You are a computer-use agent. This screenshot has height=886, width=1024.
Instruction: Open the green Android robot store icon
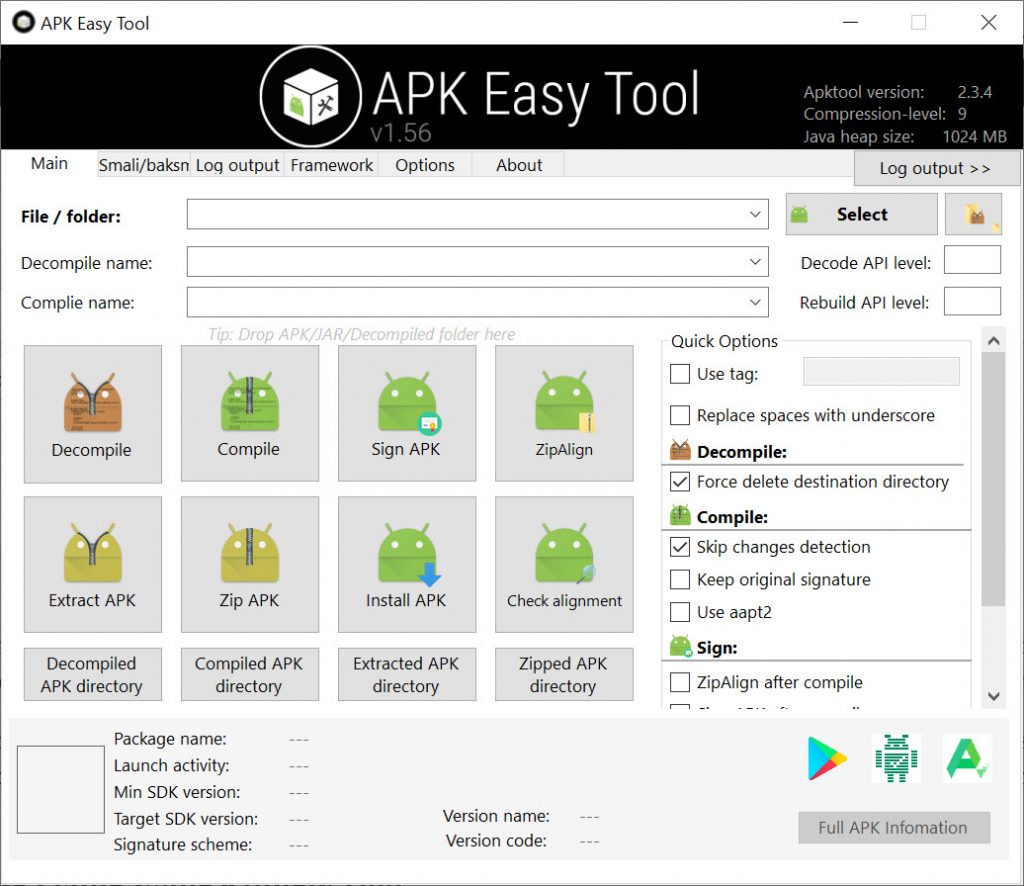tap(896, 758)
